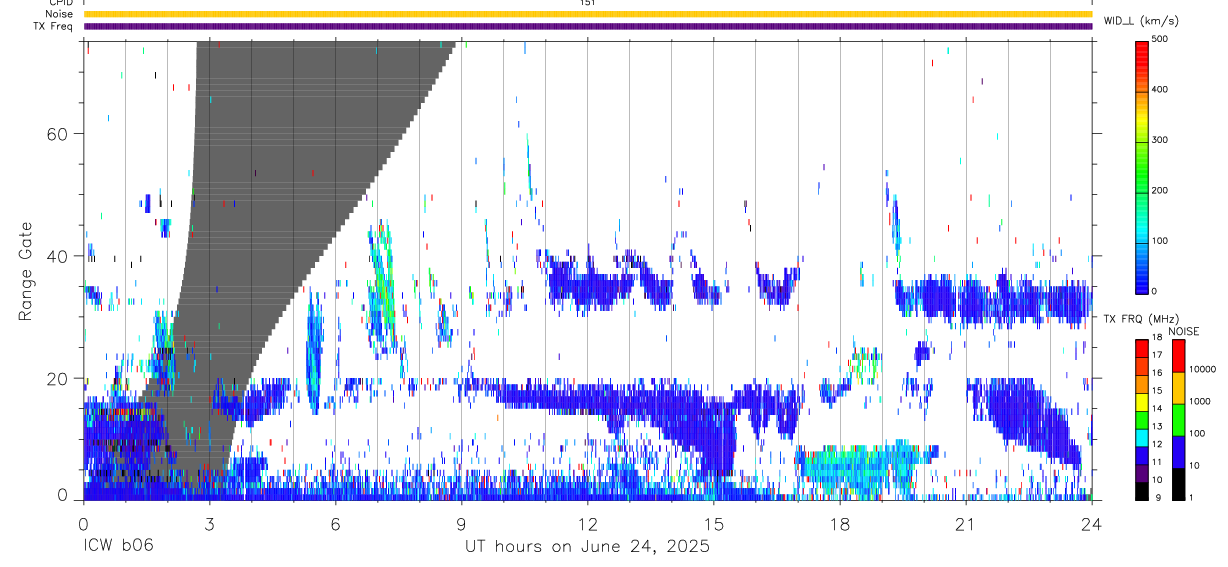Click the 'NOISE' legend title
Viewport: 1228px width, 567px height.
click(1183, 332)
